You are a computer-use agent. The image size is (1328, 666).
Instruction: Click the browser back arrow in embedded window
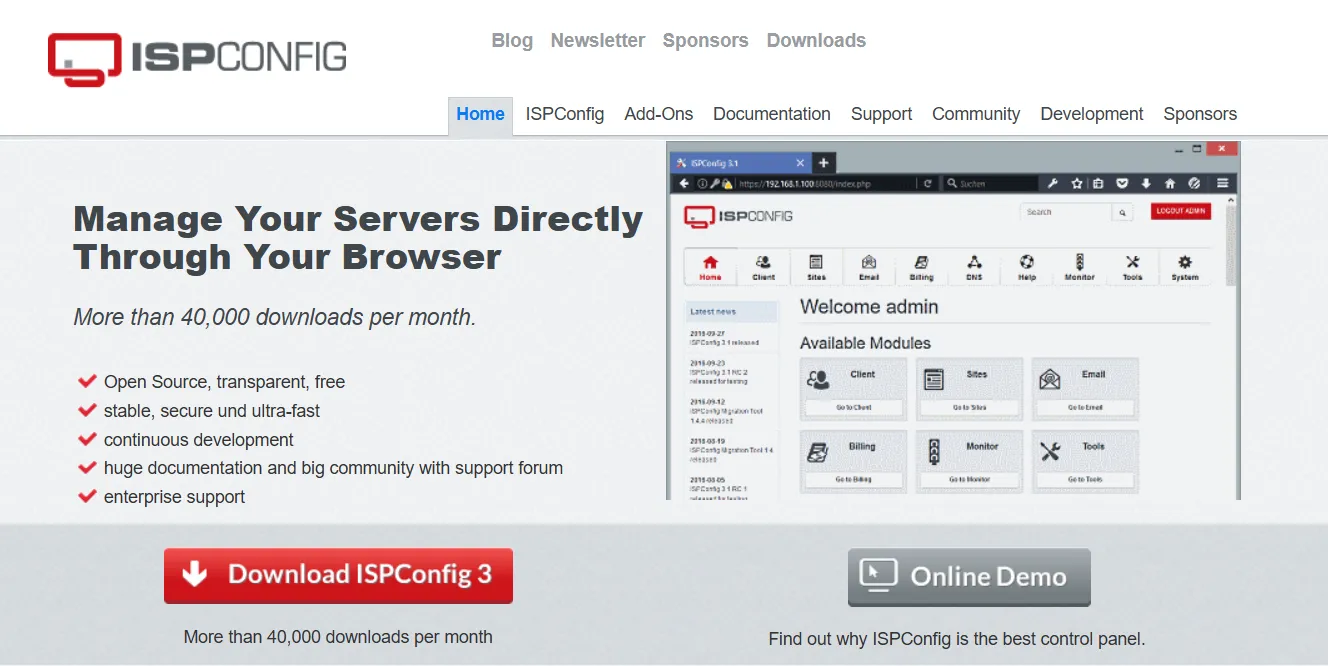(x=684, y=184)
